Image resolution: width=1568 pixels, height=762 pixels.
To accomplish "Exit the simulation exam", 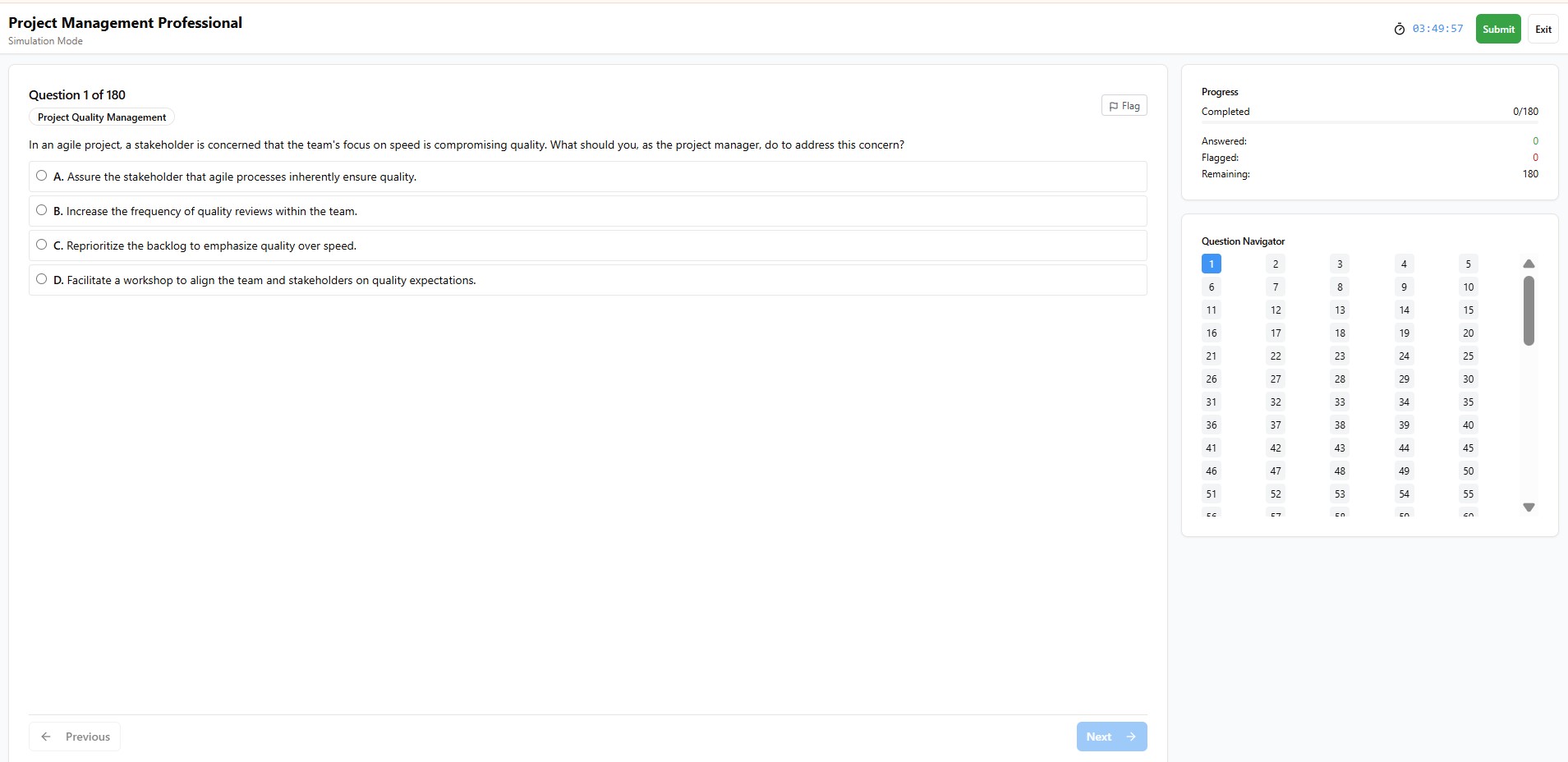I will pos(1543,30).
